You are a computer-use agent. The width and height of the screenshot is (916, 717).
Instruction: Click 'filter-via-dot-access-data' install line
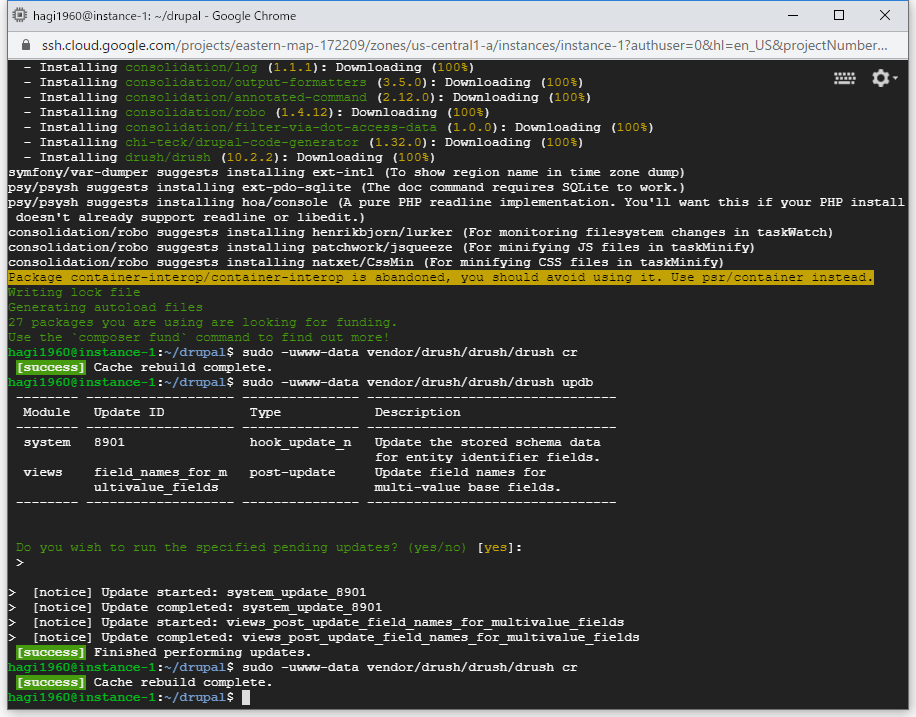click(x=338, y=127)
